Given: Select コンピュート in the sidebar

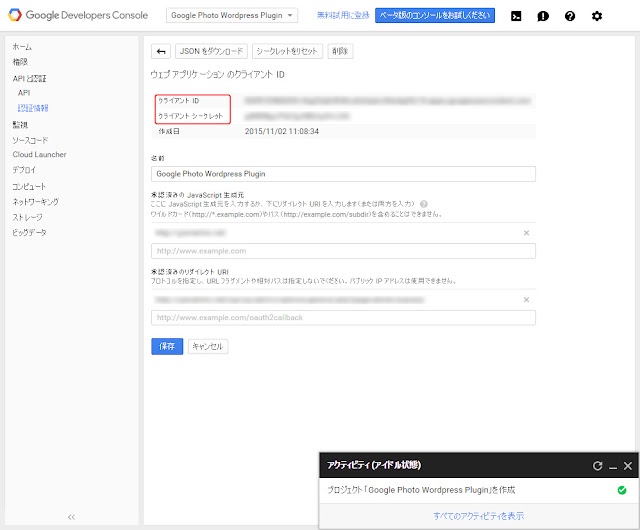Looking at the screenshot, I should tap(29, 186).
